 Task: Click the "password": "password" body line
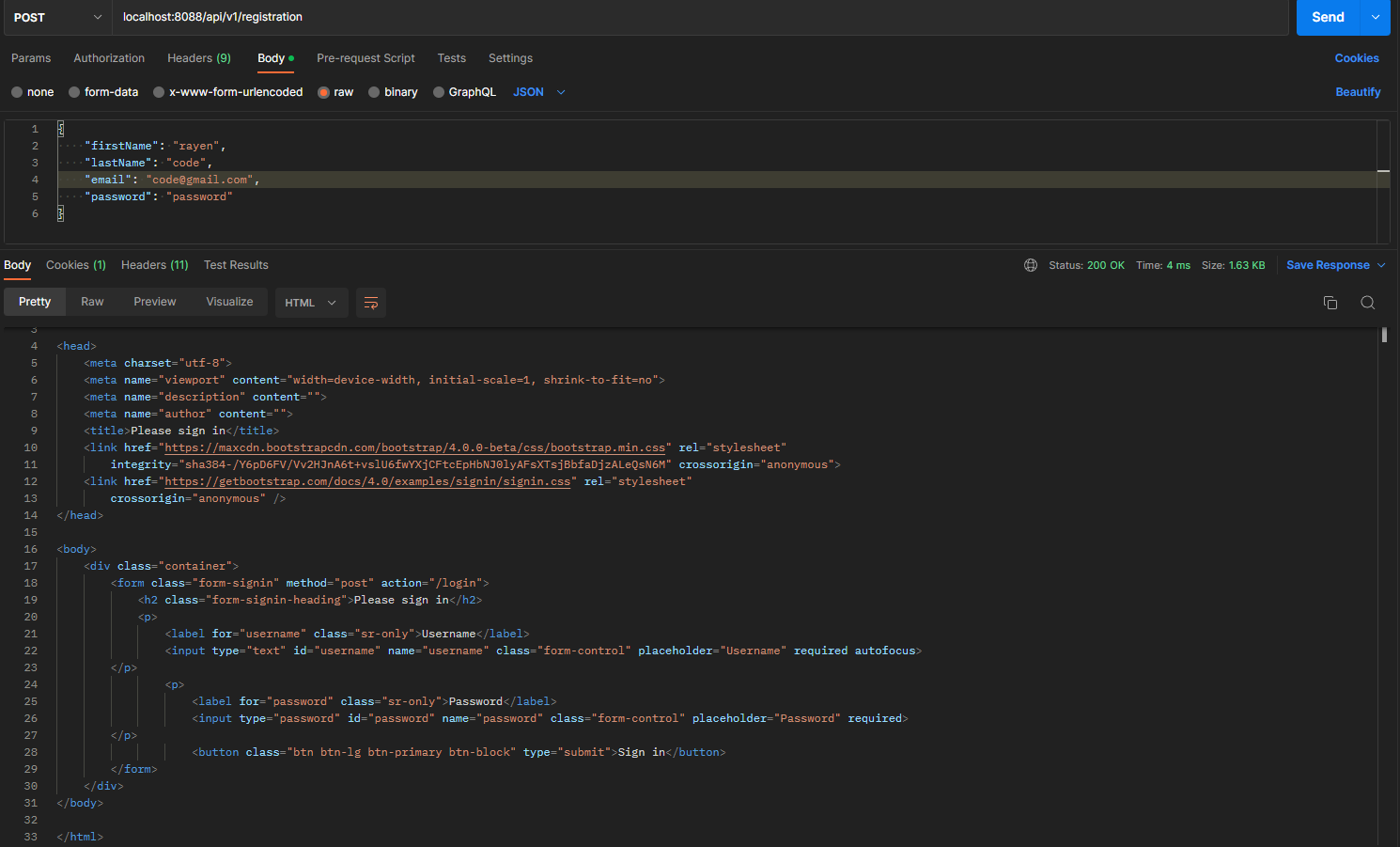pos(158,196)
